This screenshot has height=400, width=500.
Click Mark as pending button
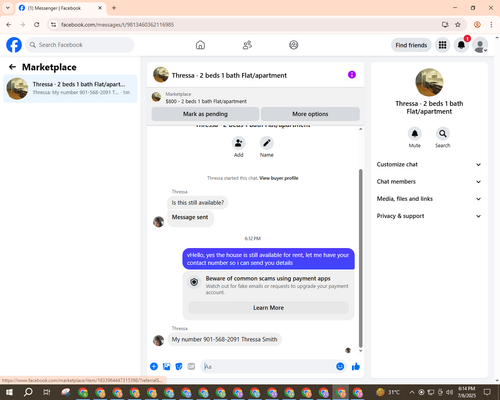[x=205, y=114]
